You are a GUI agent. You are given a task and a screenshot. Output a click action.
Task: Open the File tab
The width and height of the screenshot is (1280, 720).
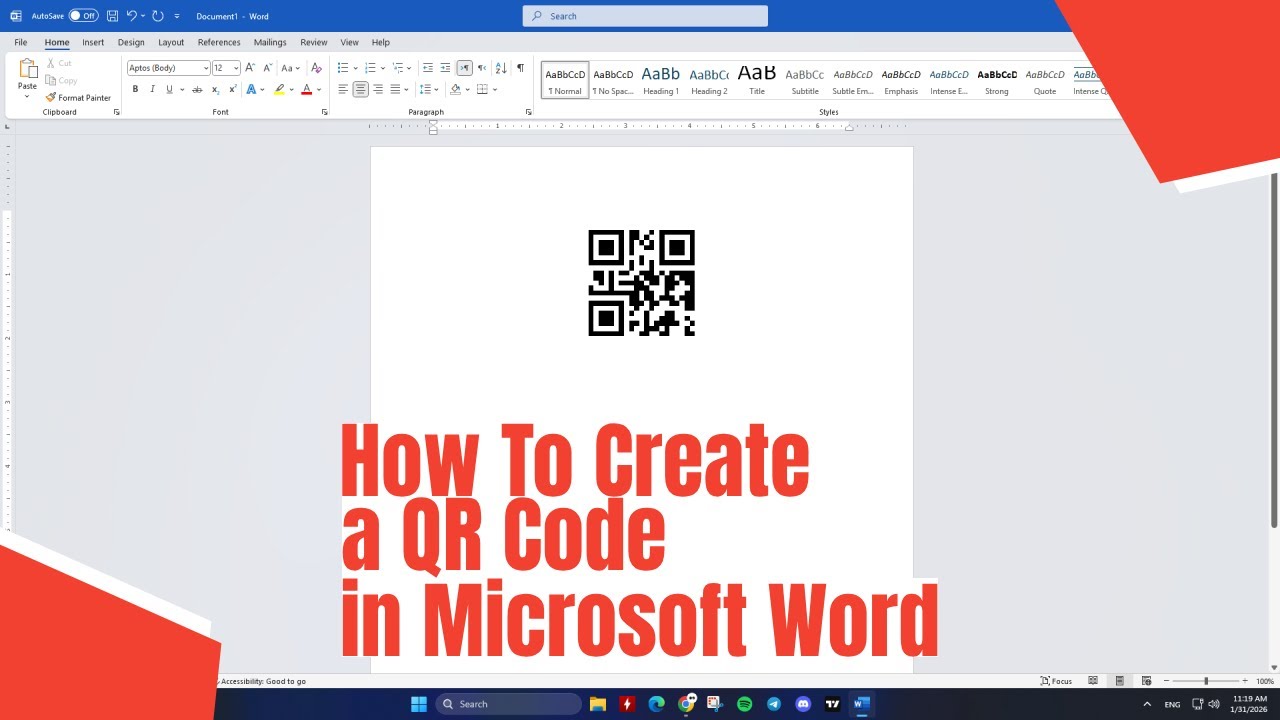20,42
